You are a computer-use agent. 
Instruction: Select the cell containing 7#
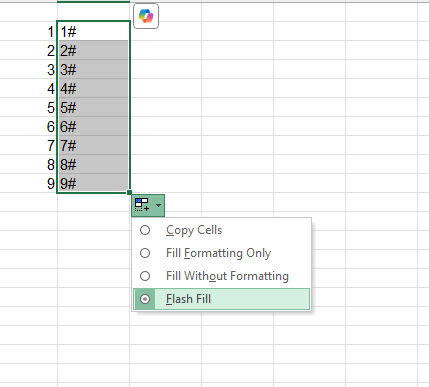coord(94,145)
